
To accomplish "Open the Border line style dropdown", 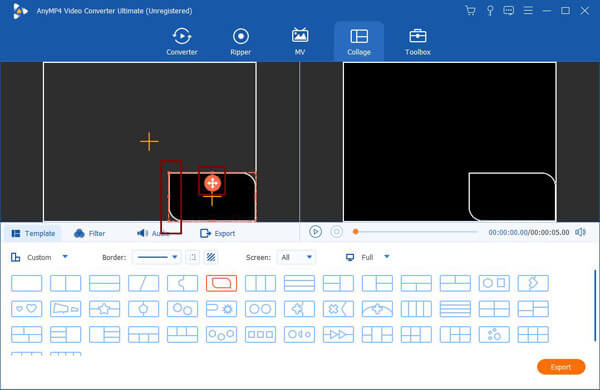I will pyautogui.click(x=157, y=257).
